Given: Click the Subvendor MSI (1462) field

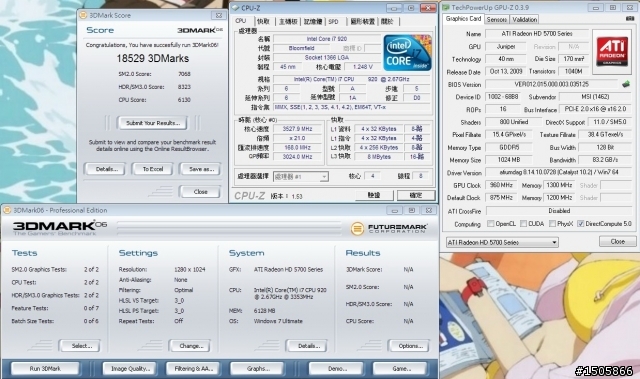Looking at the screenshot, I should (x=595, y=97).
